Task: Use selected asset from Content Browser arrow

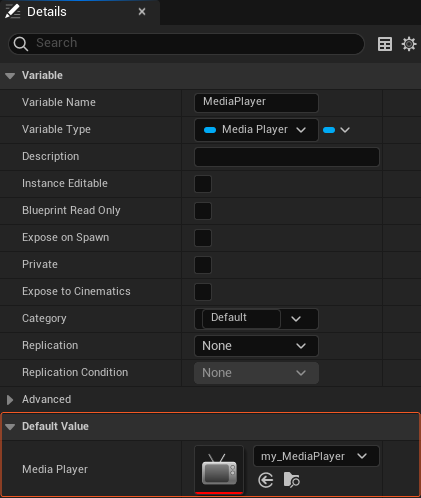Action: click(x=266, y=480)
